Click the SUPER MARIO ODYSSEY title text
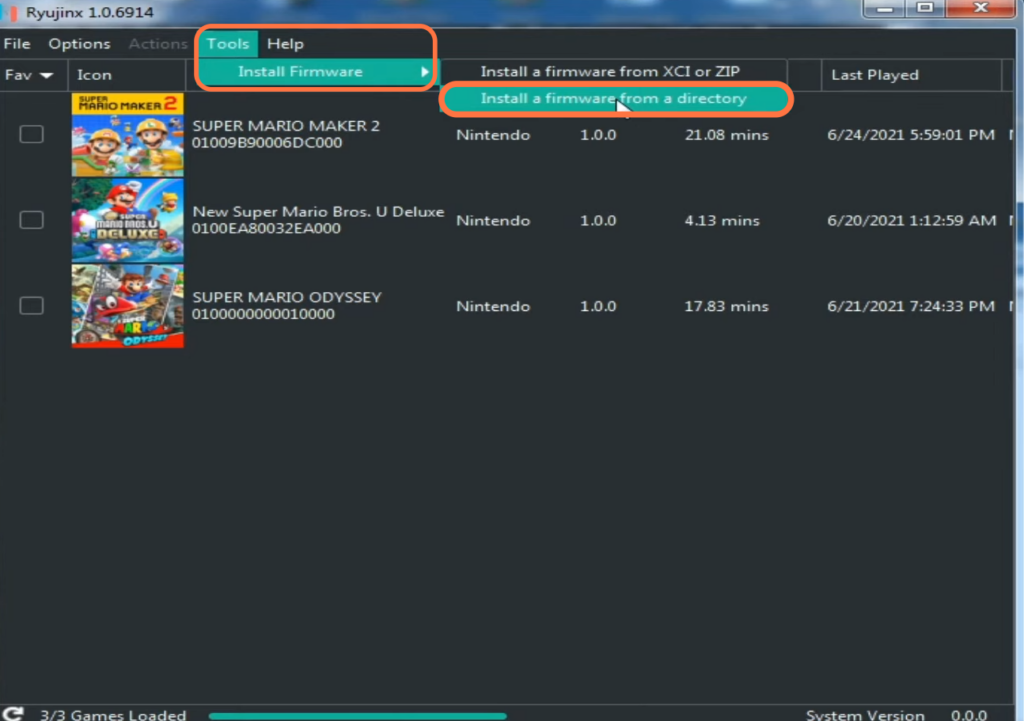 (287, 297)
